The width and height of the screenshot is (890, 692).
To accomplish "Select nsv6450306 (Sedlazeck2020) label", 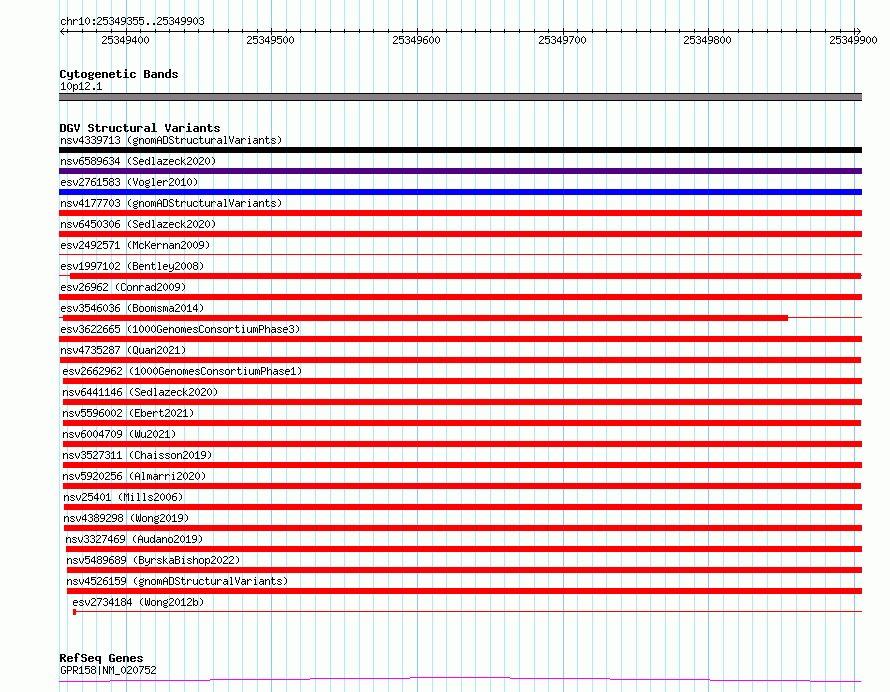I will pyautogui.click(x=138, y=224).
